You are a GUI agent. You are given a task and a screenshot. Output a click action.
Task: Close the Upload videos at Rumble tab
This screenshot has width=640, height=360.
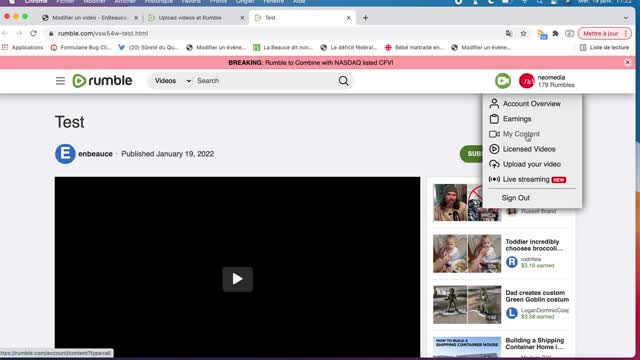(x=242, y=18)
